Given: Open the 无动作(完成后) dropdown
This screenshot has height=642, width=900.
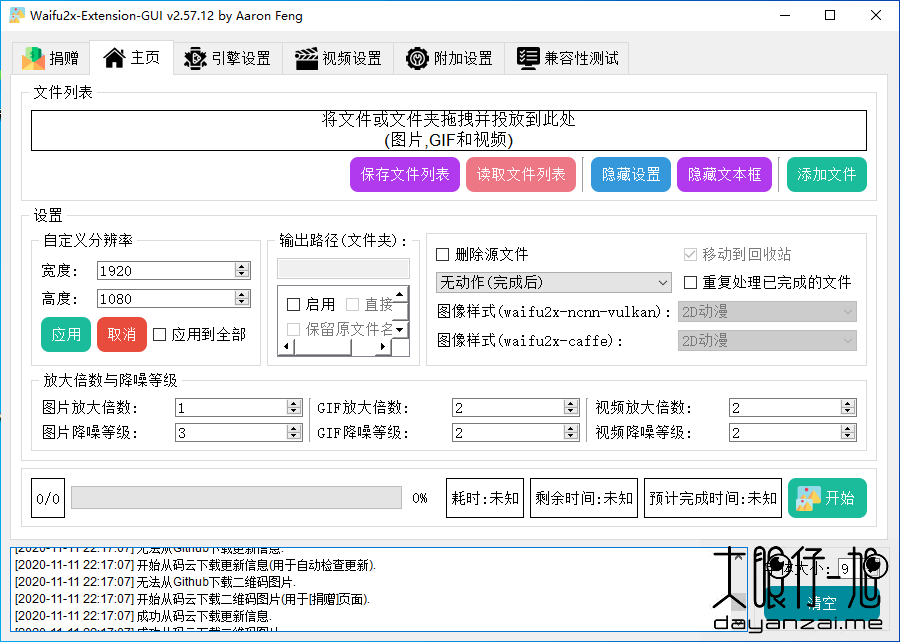Looking at the screenshot, I should click(553, 282).
